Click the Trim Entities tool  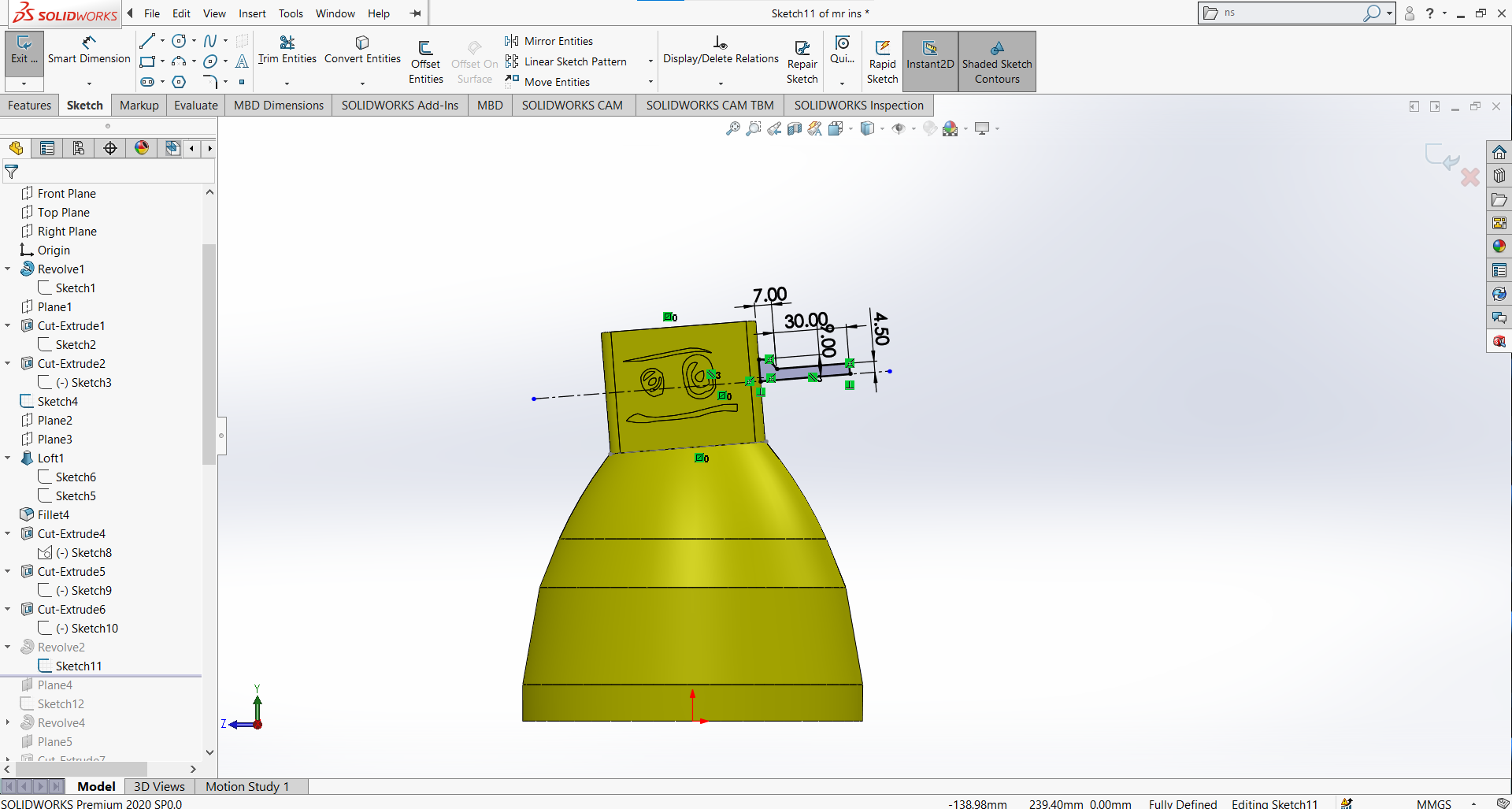[287, 50]
